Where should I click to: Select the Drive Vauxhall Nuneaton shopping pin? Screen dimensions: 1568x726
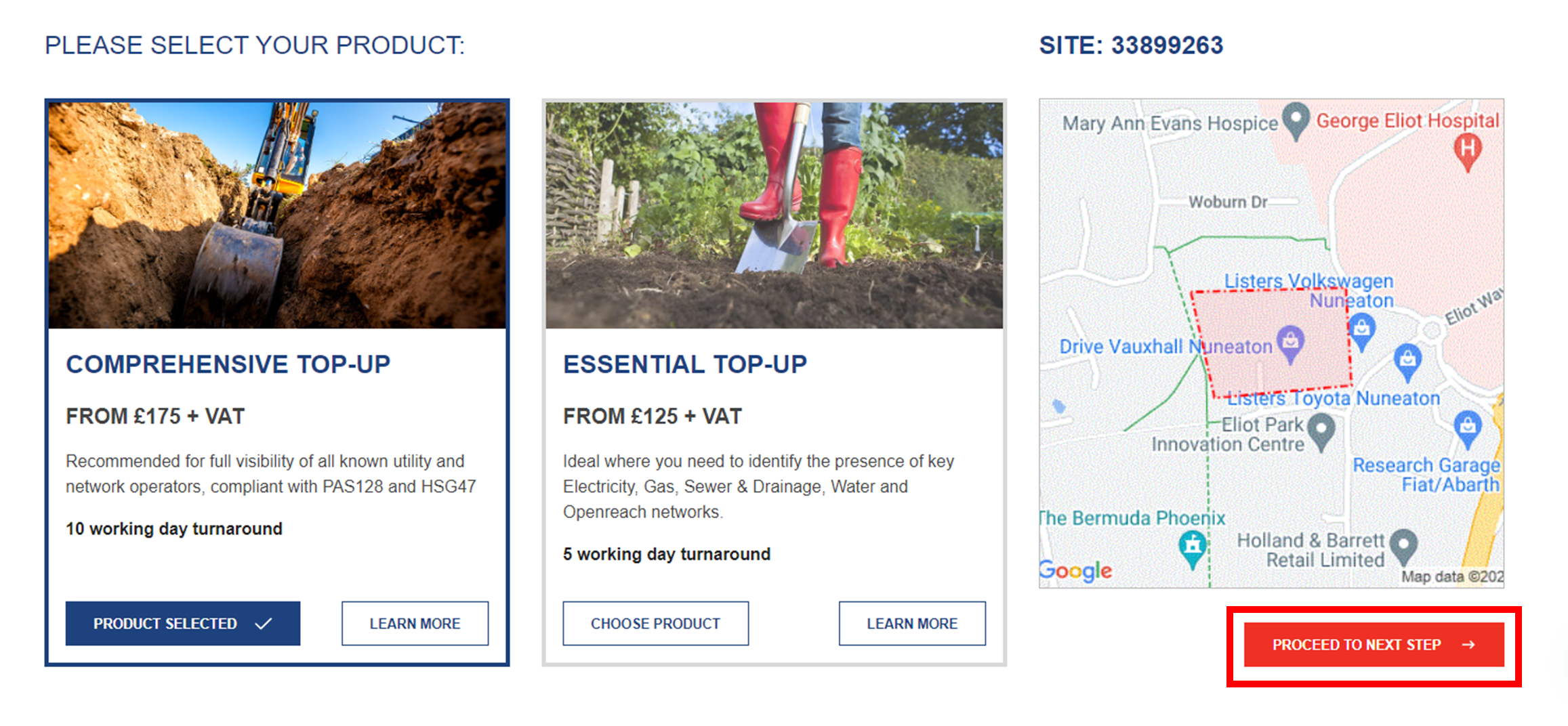tap(1290, 341)
